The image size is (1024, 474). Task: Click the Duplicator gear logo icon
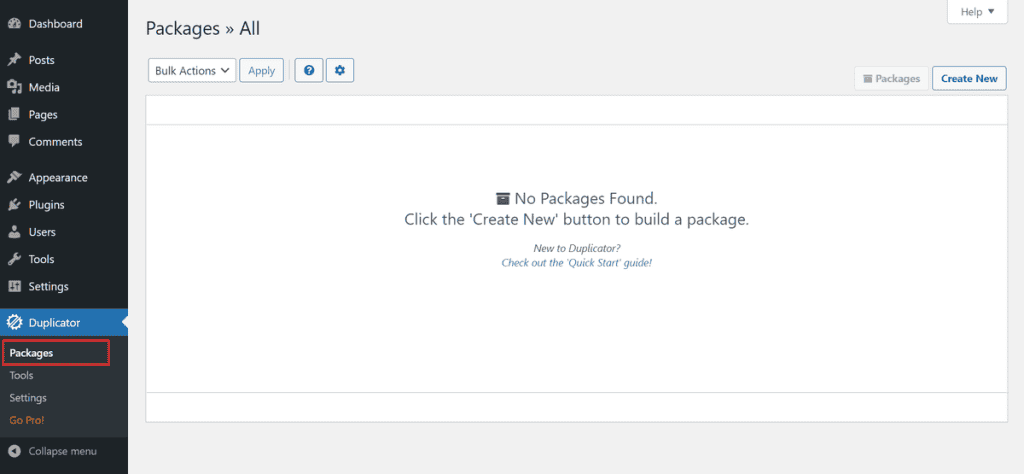14,323
